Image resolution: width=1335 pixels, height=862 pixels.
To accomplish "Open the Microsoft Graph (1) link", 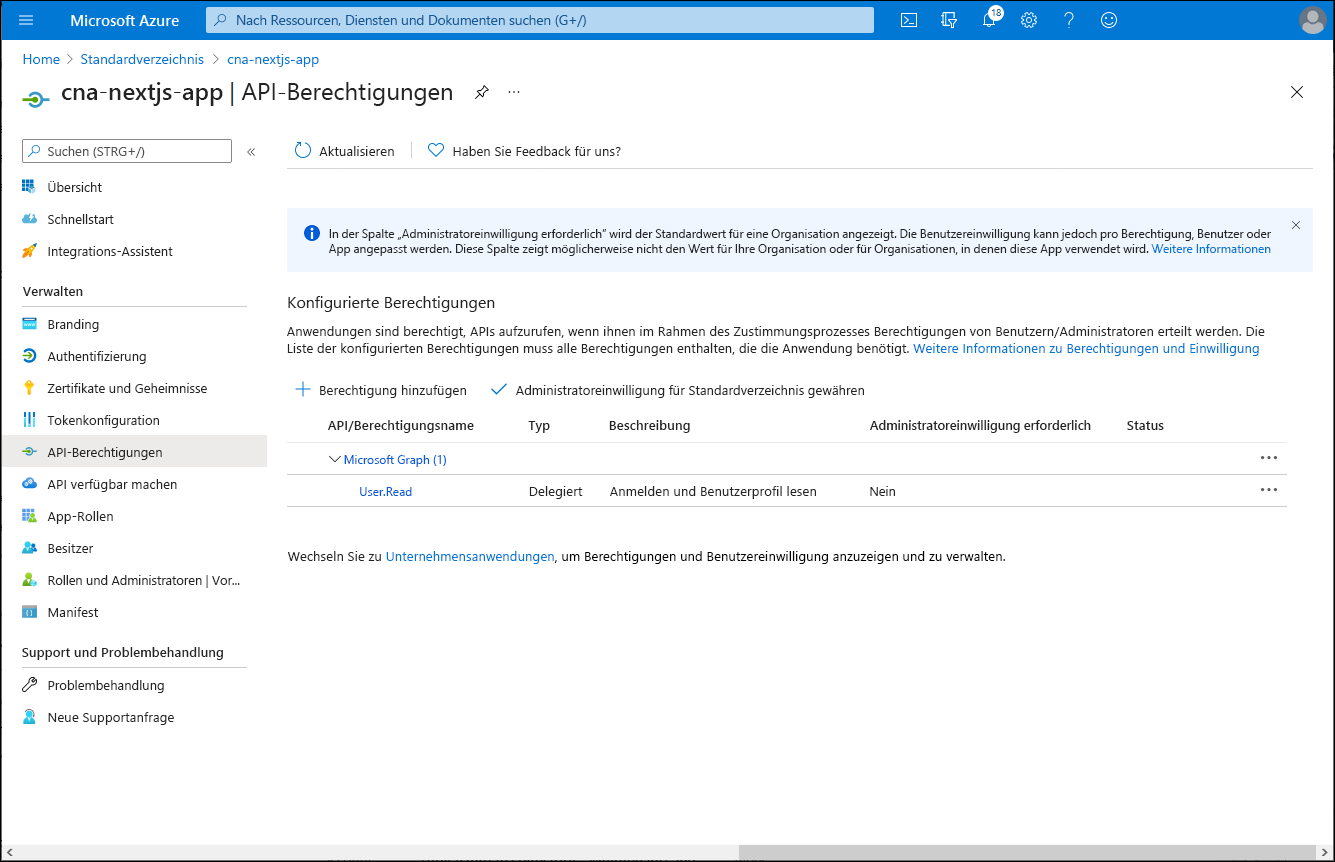I will (395, 460).
